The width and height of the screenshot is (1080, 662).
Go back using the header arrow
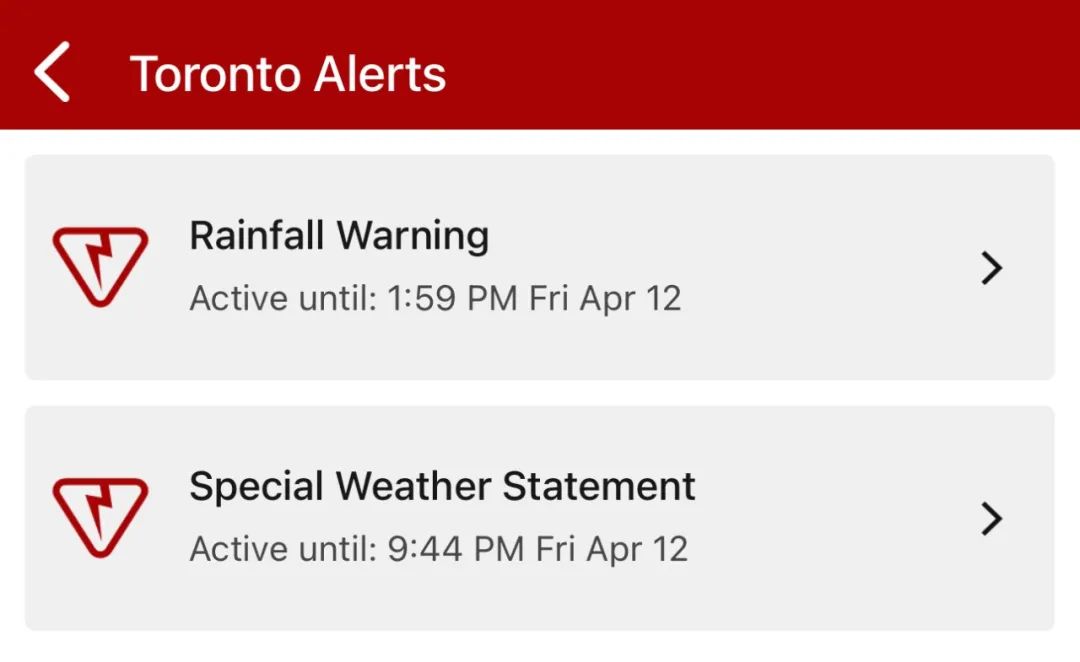(52, 72)
